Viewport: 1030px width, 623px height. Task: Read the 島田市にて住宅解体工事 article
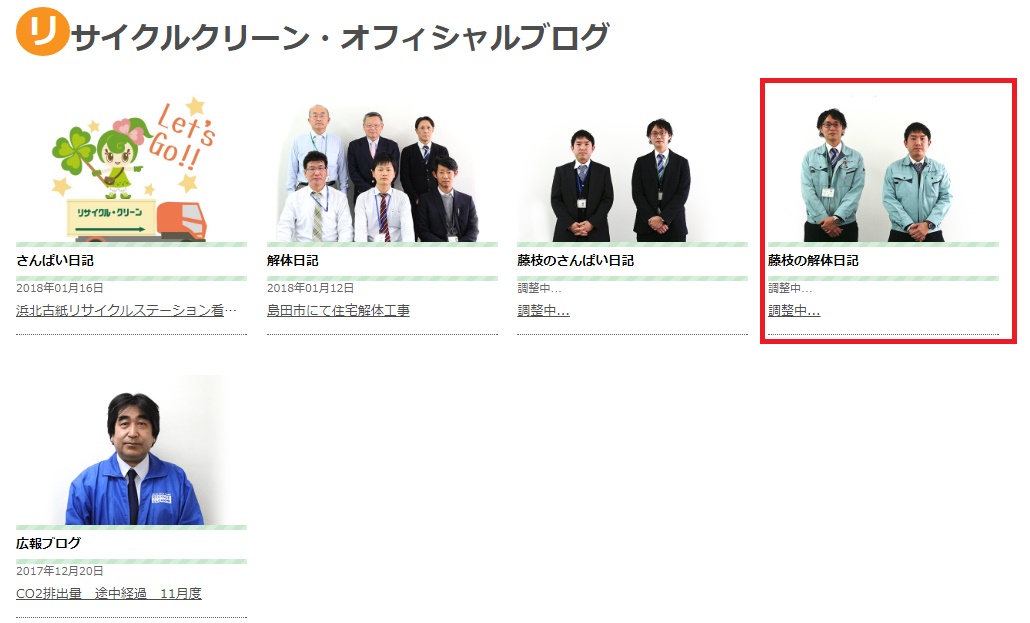338,311
